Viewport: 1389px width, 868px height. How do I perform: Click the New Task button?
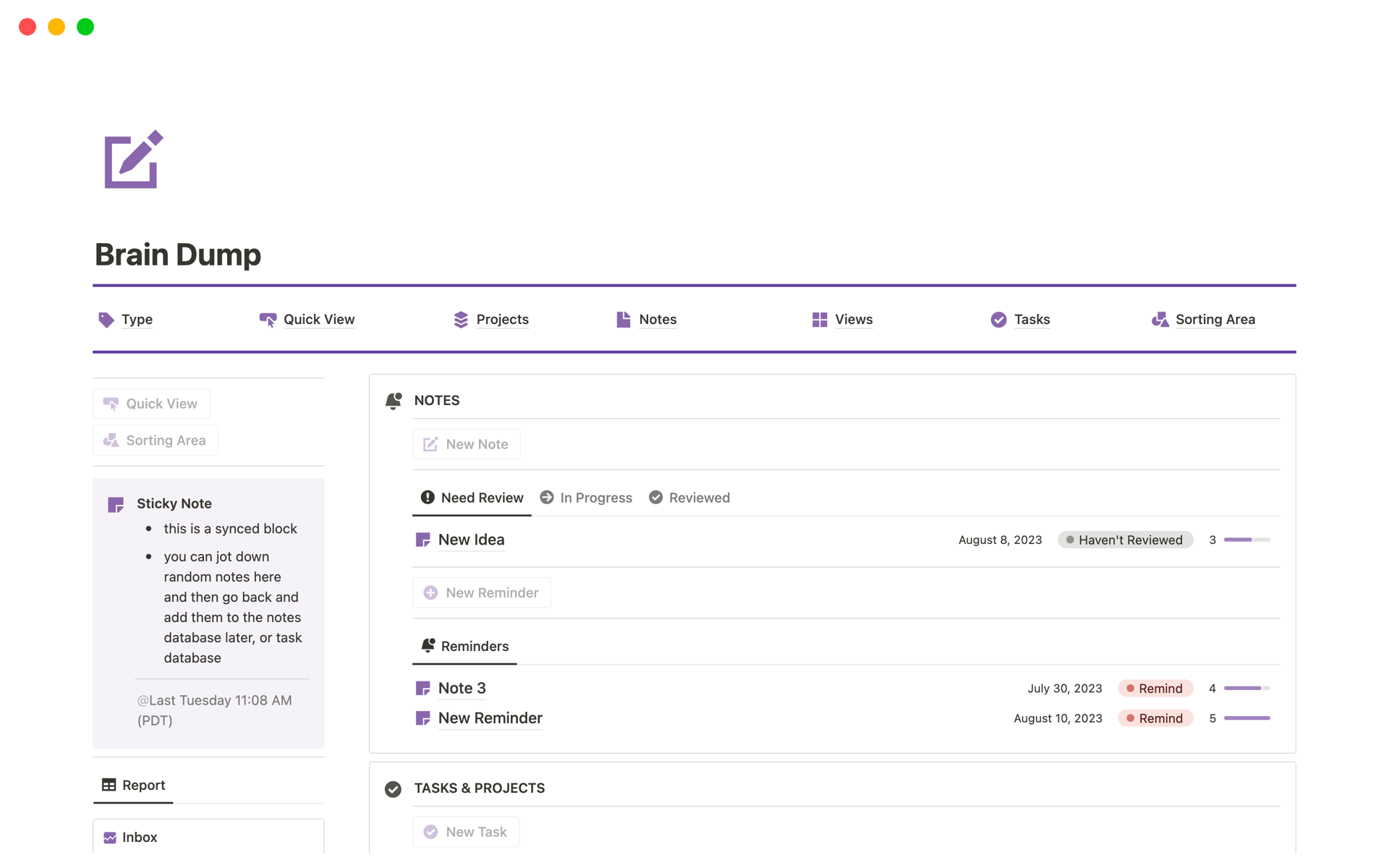pyautogui.click(x=466, y=832)
